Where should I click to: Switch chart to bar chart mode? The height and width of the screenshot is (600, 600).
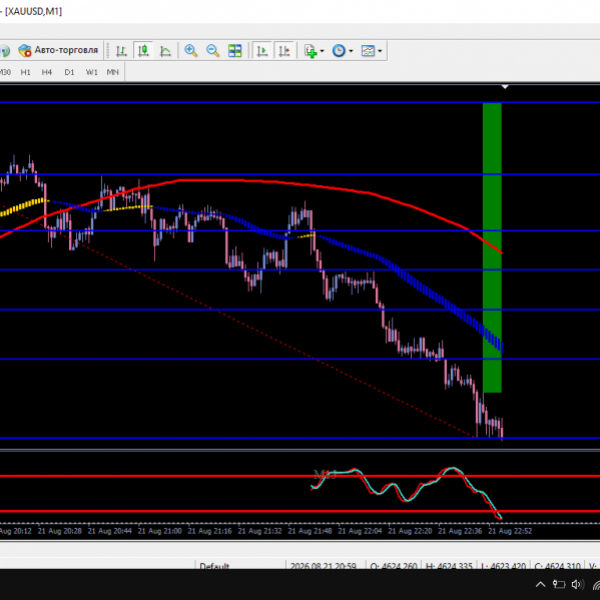point(121,51)
